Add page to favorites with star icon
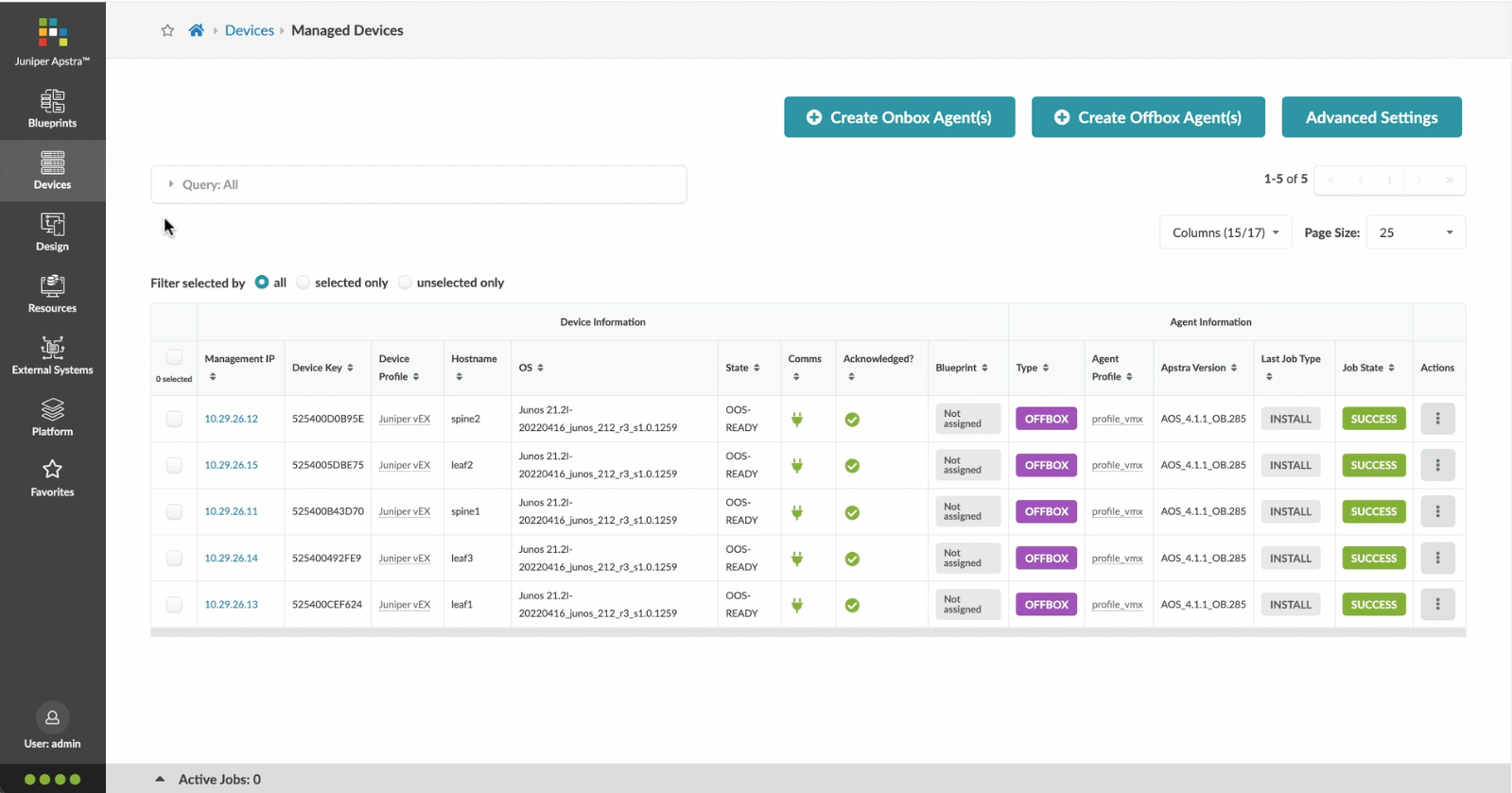1512x793 pixels. (167, 30)
